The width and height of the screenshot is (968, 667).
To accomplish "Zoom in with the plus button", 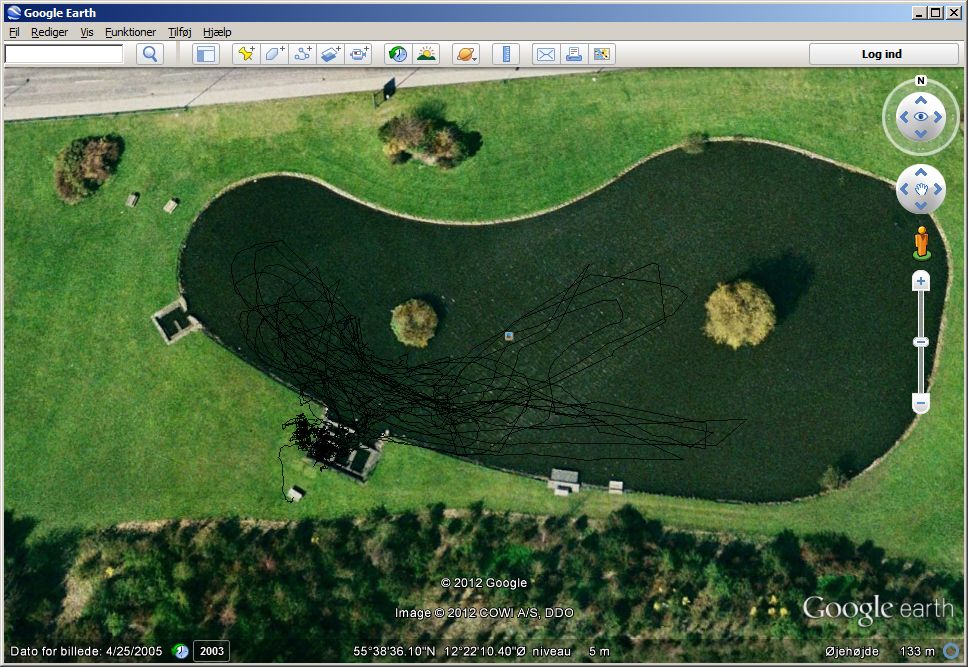I will (920, 281).
